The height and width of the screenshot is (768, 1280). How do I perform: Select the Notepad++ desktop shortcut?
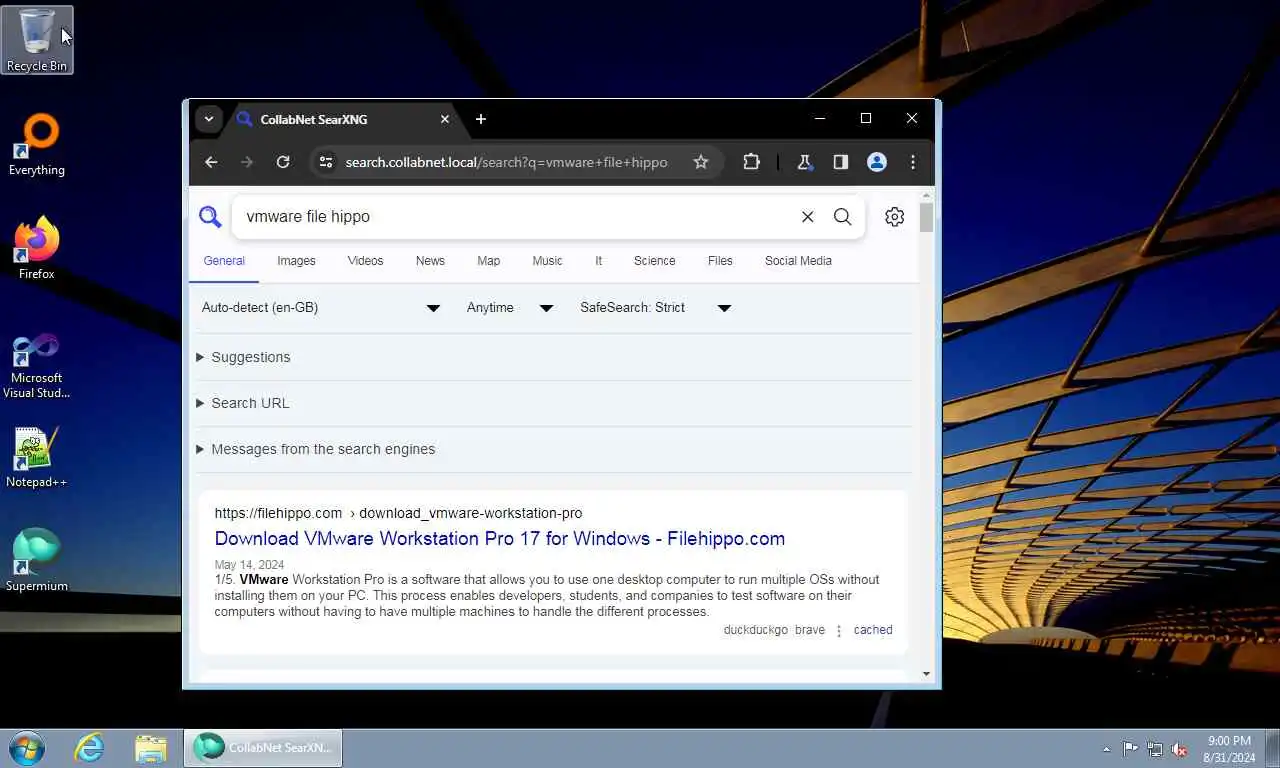37,458
